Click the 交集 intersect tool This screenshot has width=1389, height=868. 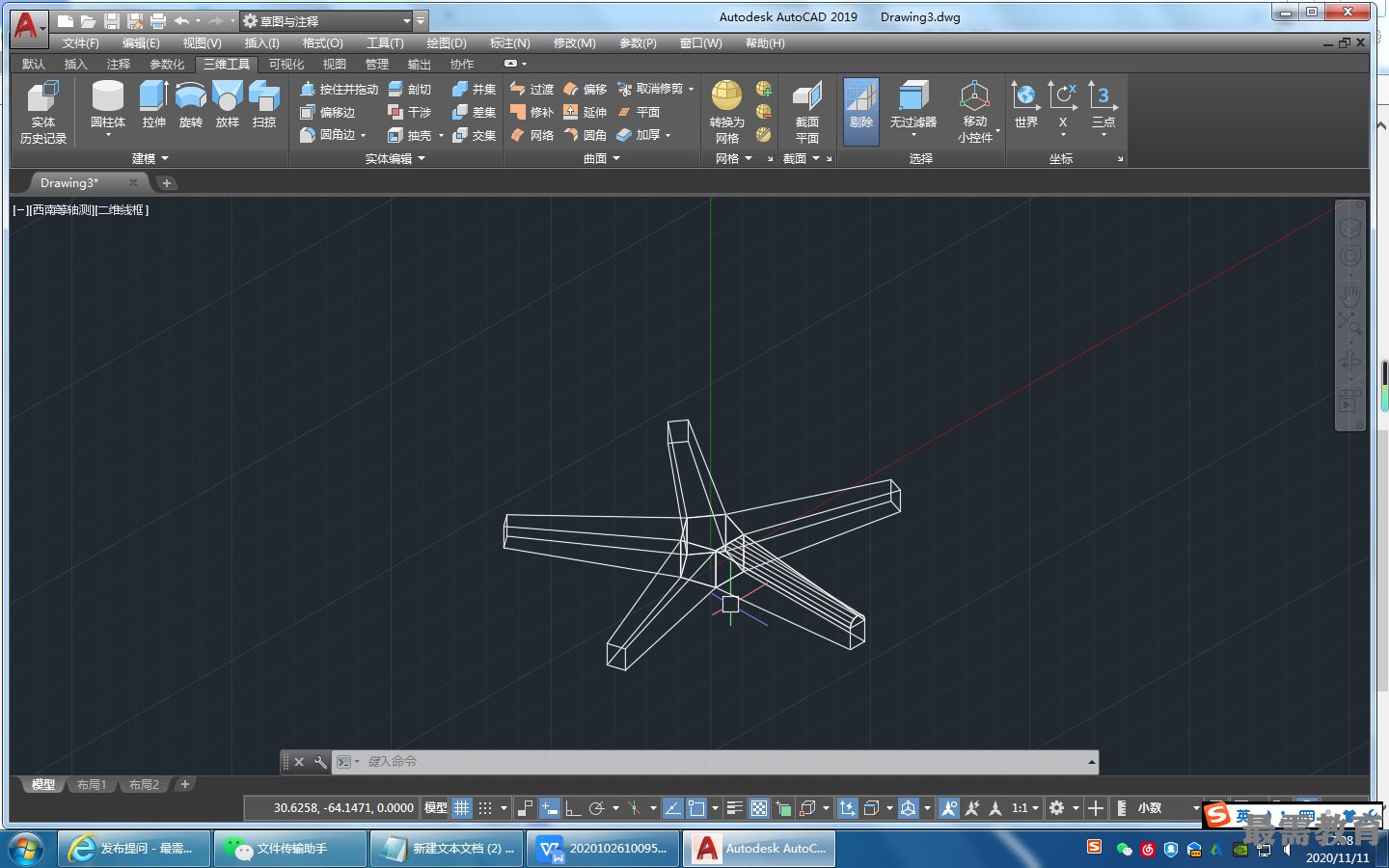(474, 135)
